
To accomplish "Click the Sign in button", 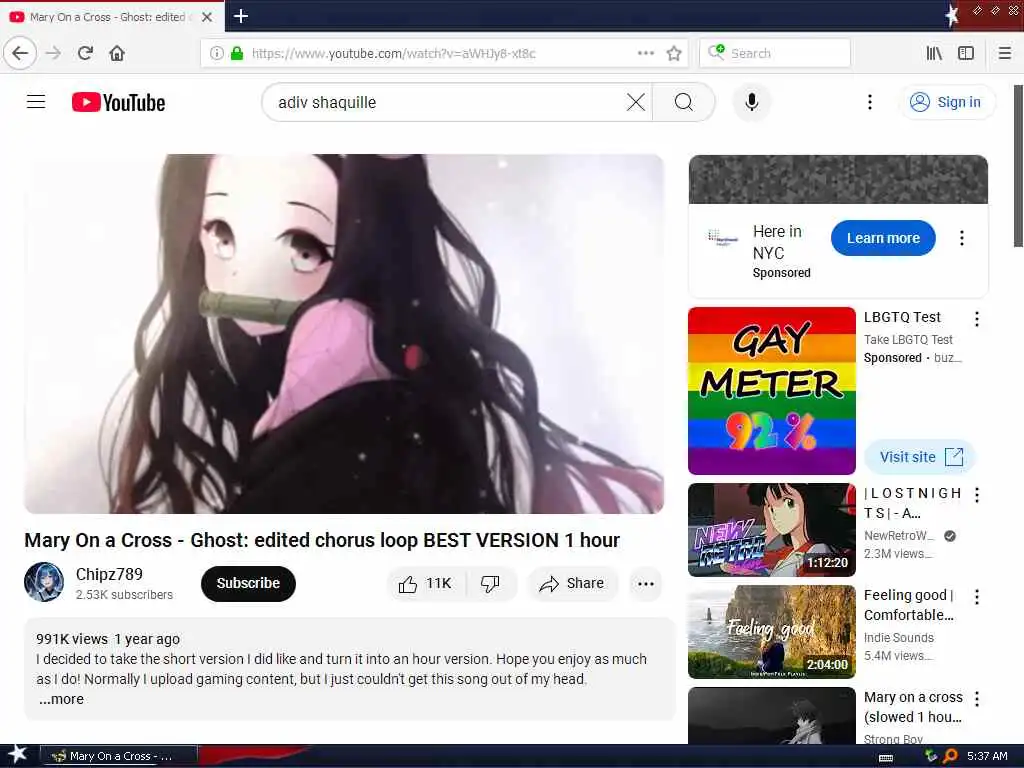I will point(946,102).
